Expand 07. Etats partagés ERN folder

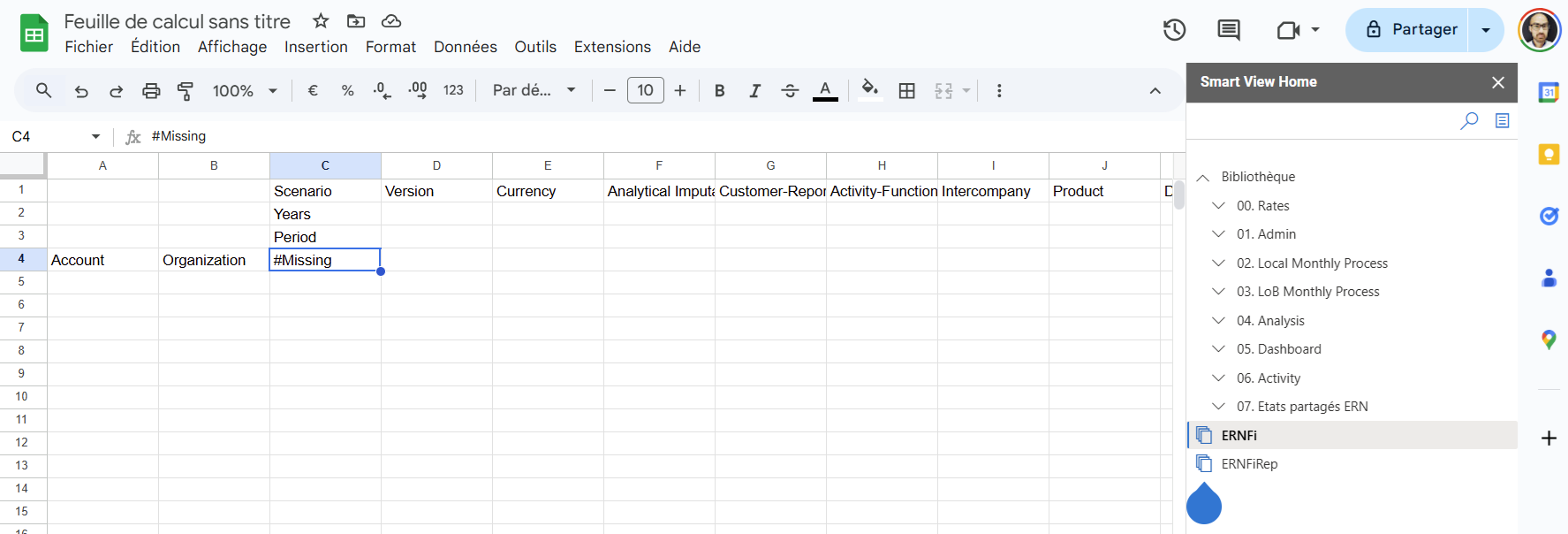pyautogui.click(x=1218, y=407)
